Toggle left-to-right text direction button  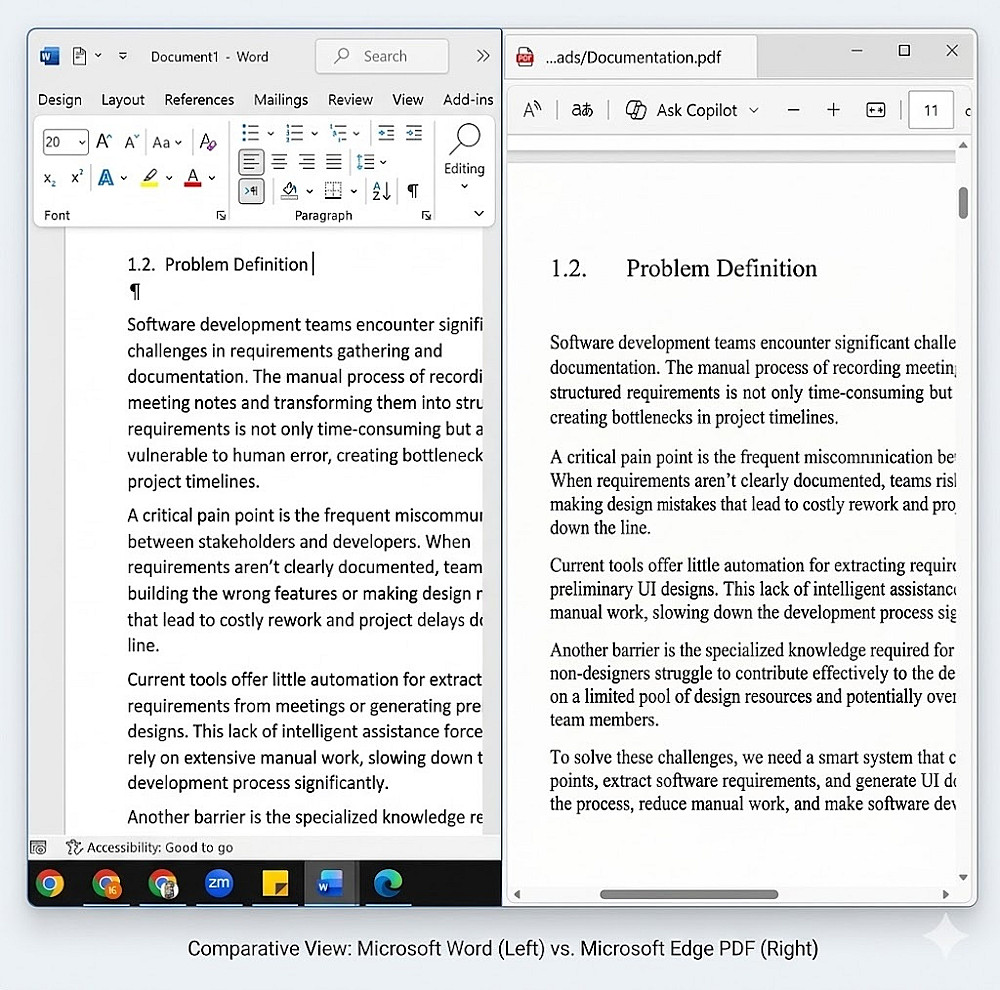(x=251, y=190)
